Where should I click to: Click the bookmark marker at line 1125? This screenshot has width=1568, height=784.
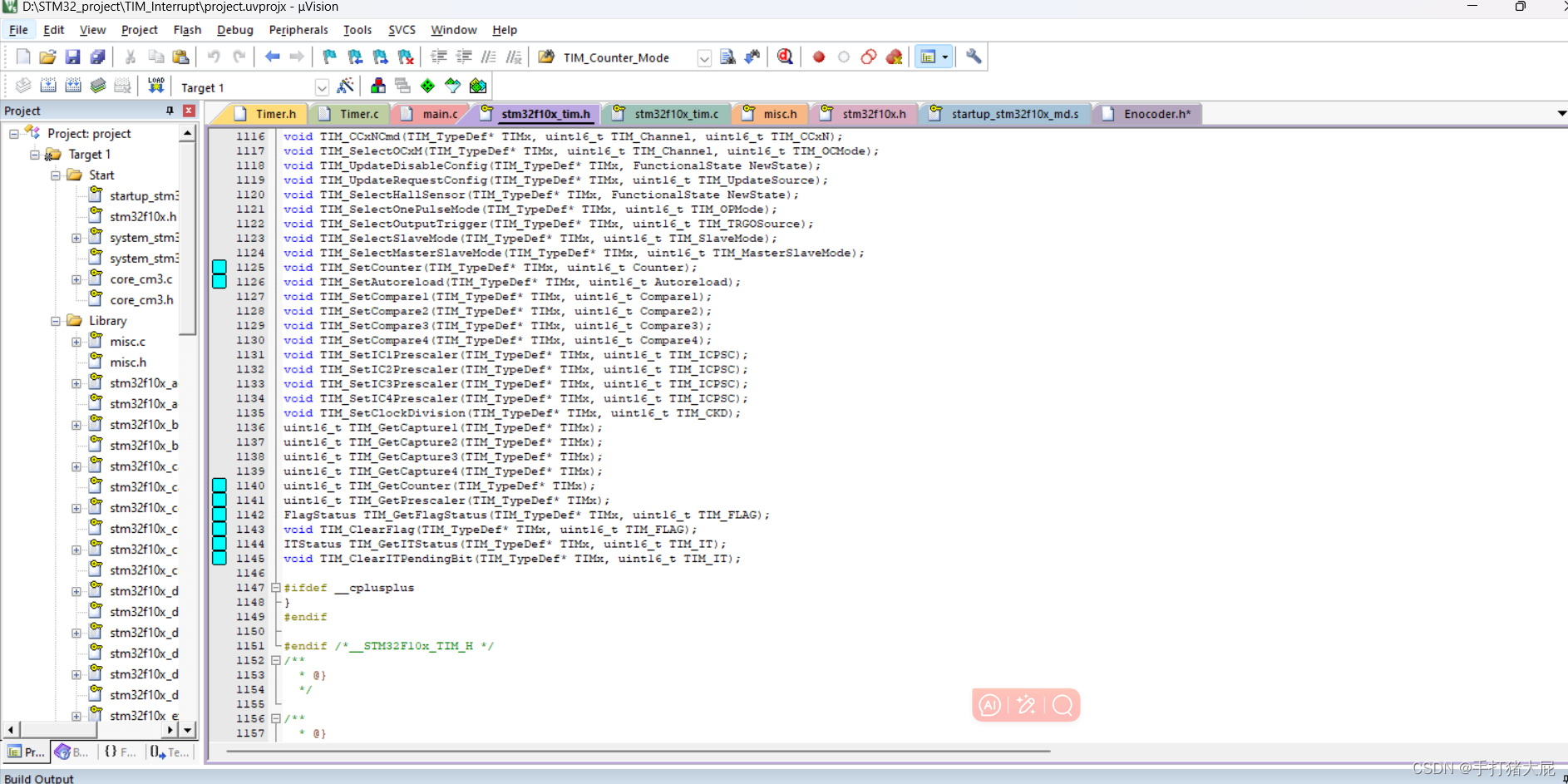219,267
